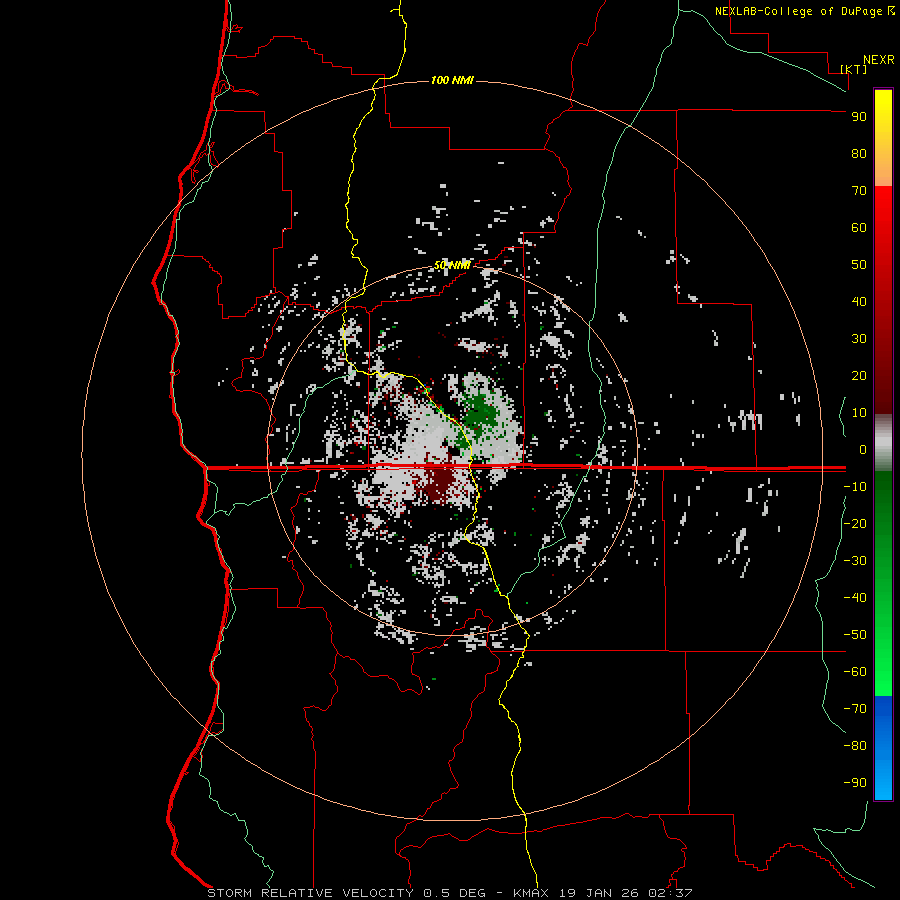
Task: Click the "NEXR" label above the color scale
Action: coord(878,60)
